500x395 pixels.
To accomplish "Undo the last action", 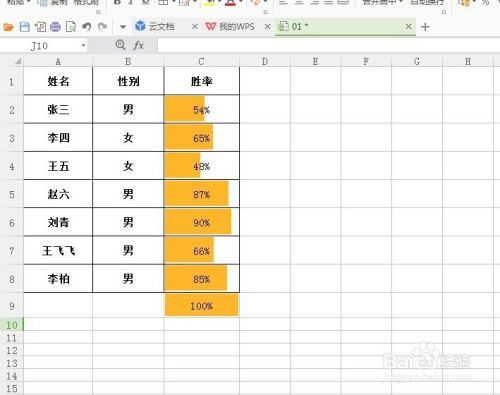I will click(x=87, y=27).
